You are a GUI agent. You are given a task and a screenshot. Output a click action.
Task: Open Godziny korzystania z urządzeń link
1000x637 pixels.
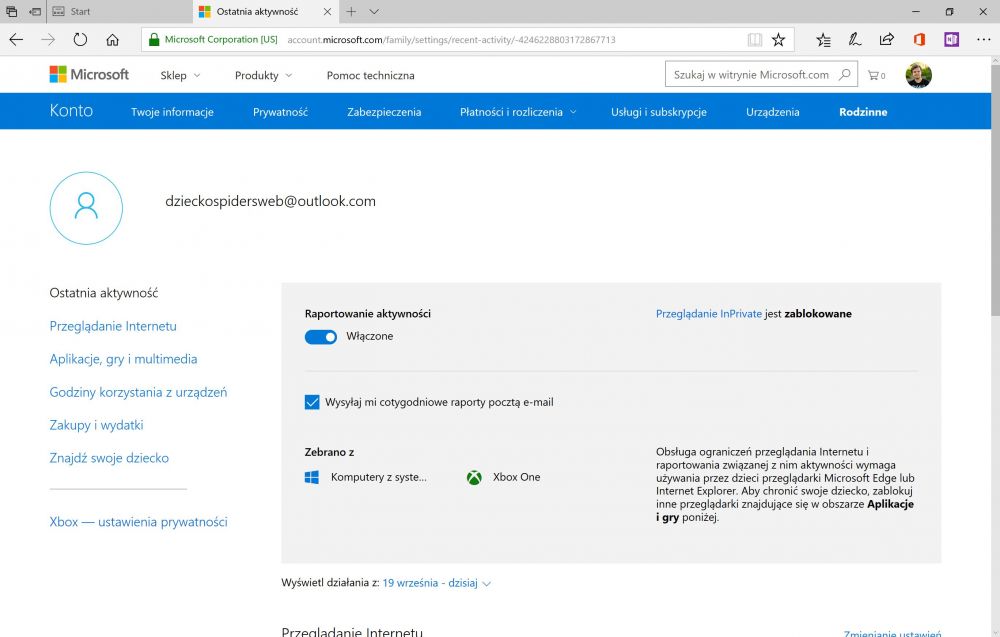click(x=138, y=392)
